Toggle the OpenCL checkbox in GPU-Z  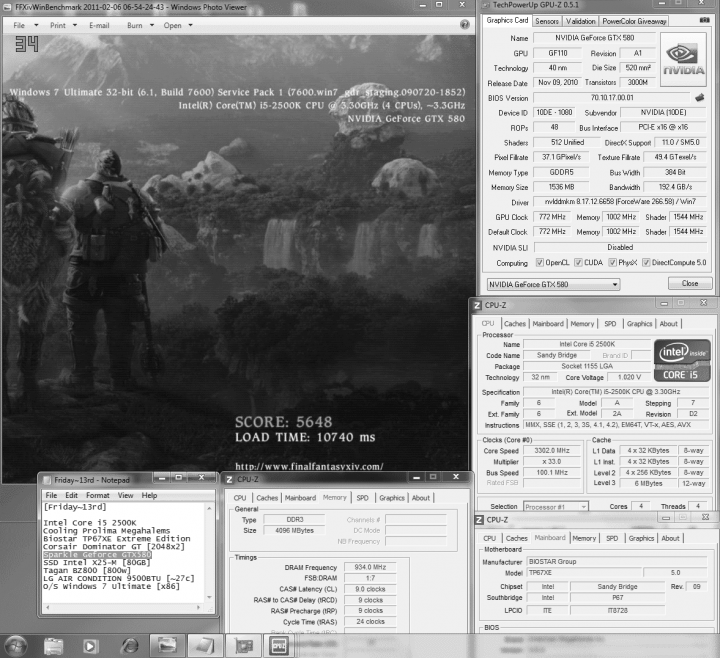[x=540, y=263]
